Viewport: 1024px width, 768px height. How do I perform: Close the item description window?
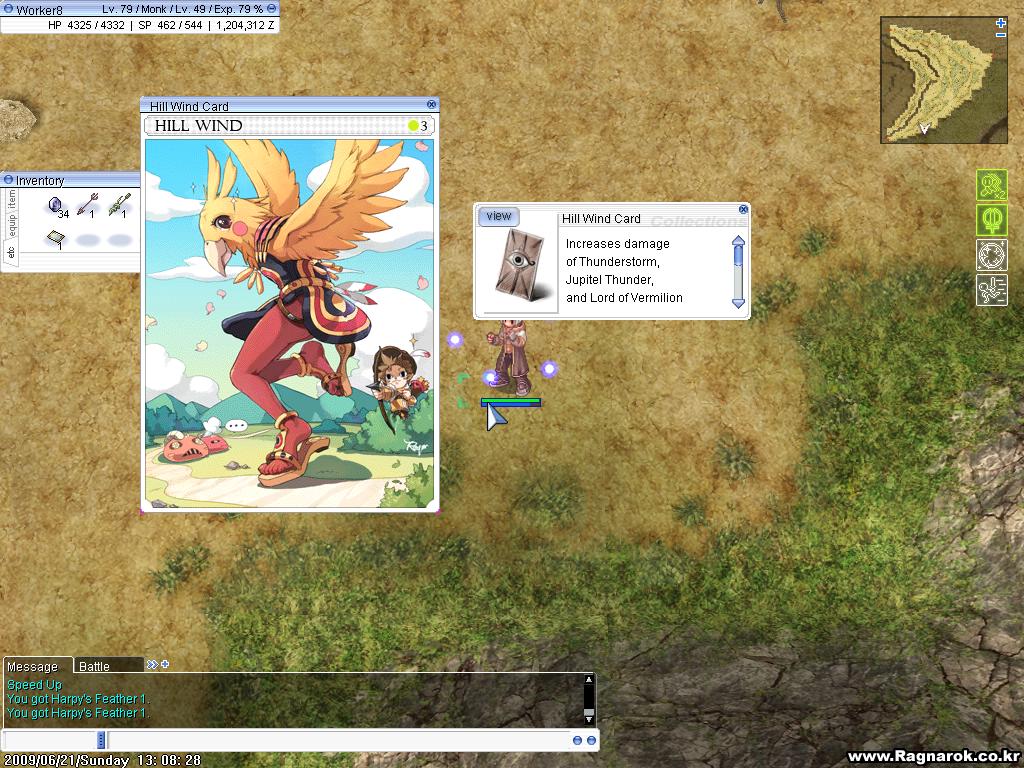(743, 210)
